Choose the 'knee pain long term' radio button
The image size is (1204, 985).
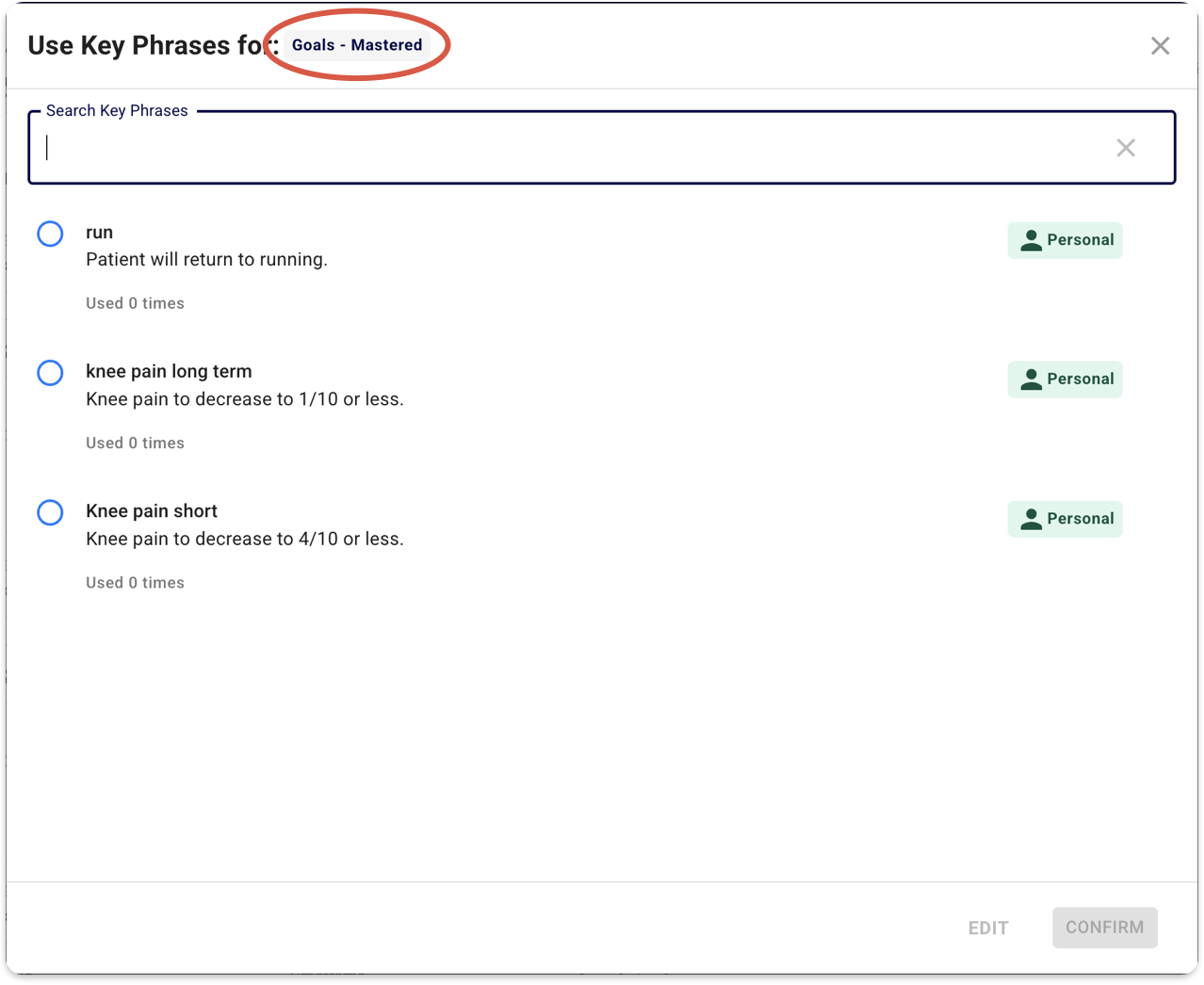pyautogui.click(x=50, y=373)
